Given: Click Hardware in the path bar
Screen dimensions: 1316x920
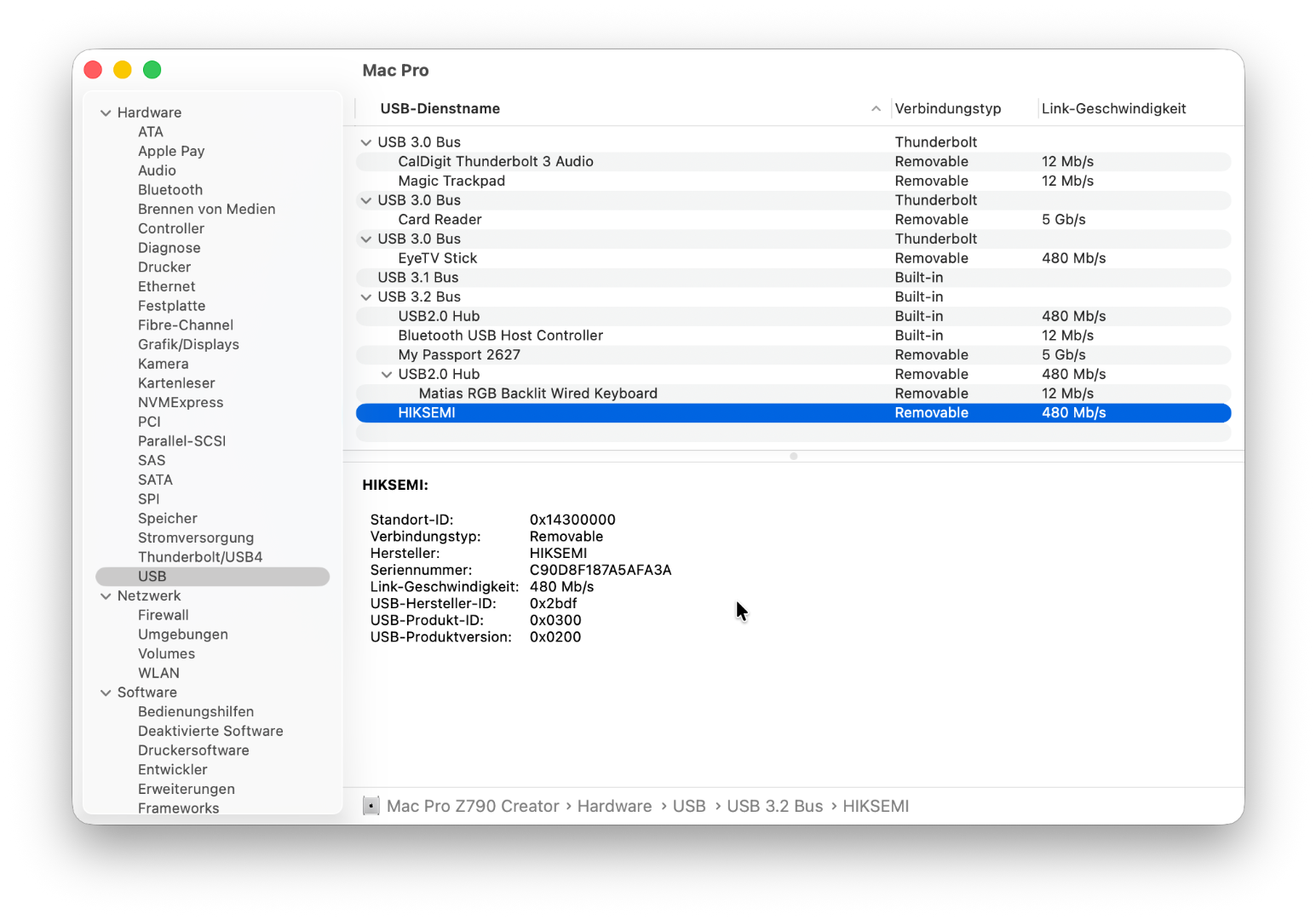Looking at the screenshot, I should pyautogui.click(x=614, y=806).
